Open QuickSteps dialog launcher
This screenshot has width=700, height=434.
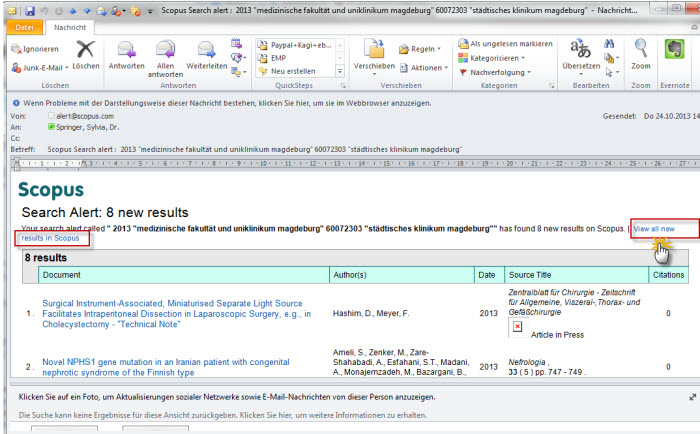pos(343,85)
